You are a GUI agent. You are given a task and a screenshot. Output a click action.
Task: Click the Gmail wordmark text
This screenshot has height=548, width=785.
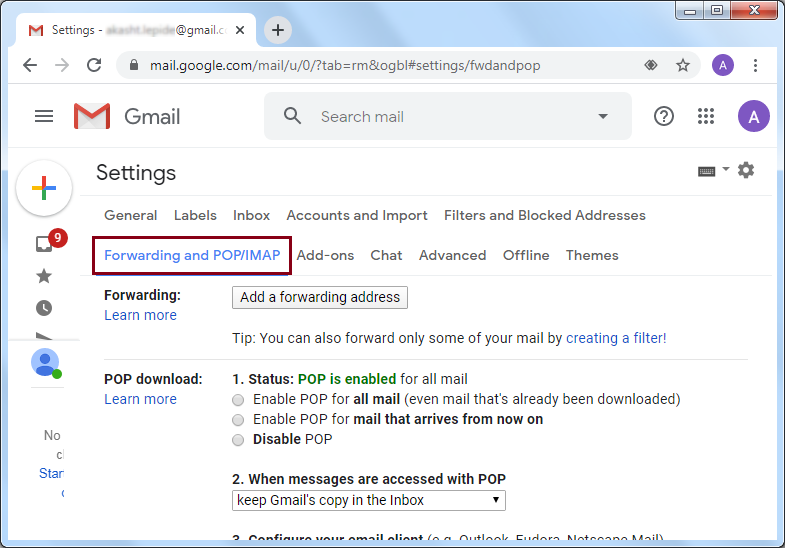(152, 117)
